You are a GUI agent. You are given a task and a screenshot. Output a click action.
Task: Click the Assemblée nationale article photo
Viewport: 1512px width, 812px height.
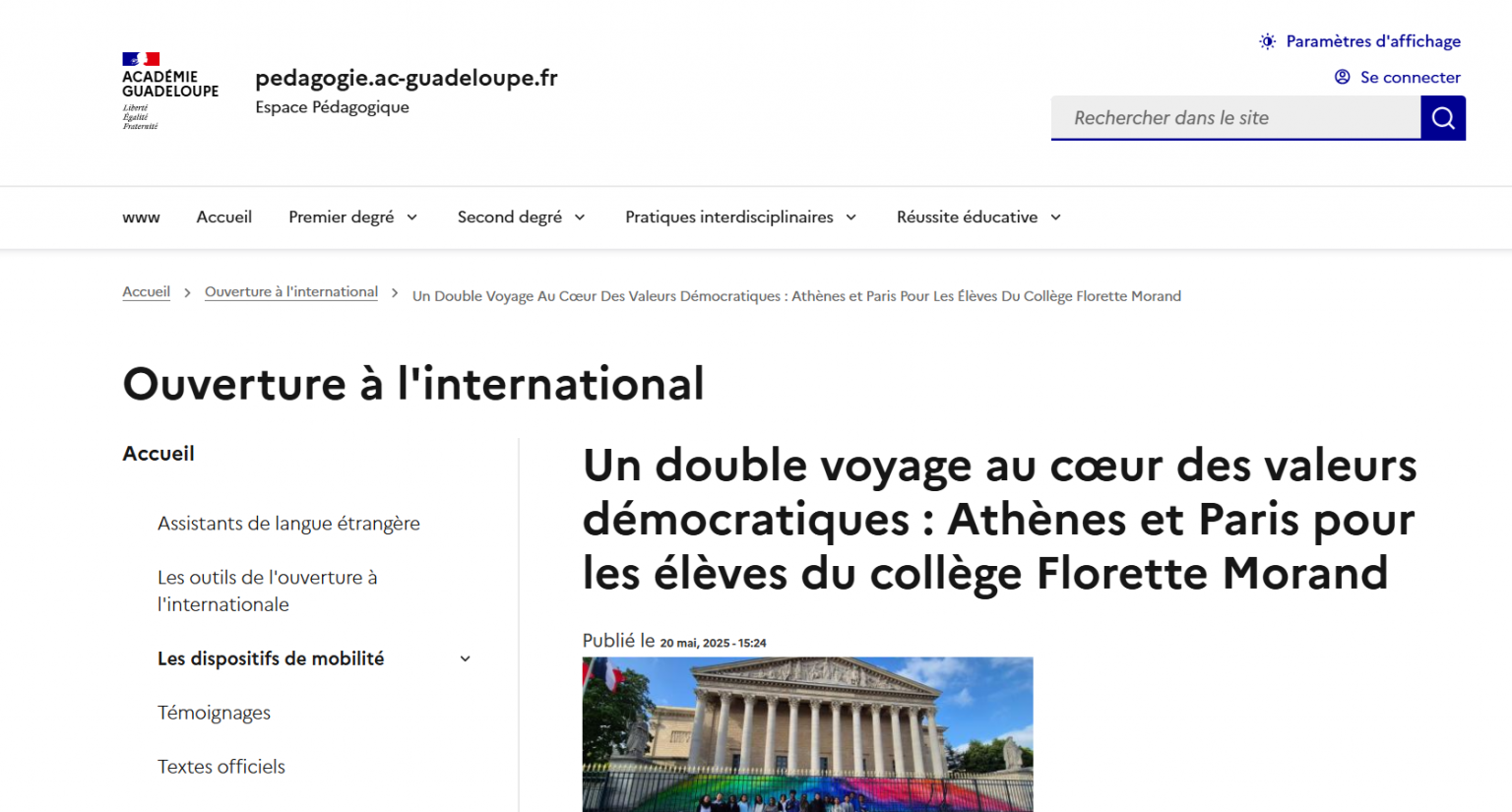(x=807, y=734)
